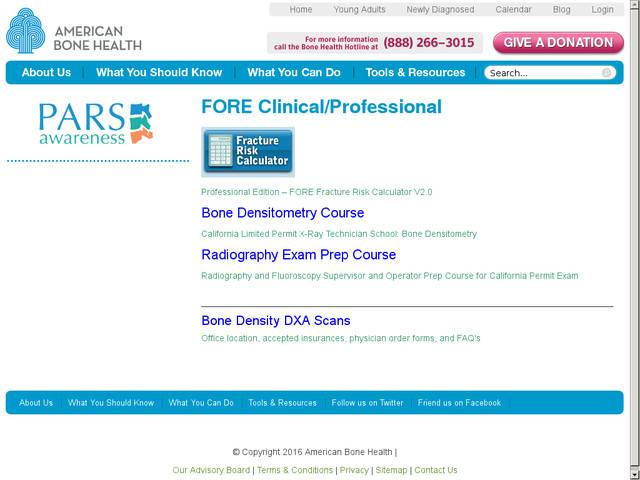Click About Us in the footer bar
Image resolution: width=640 pixels, height=480 pixels.
[36, 403]
